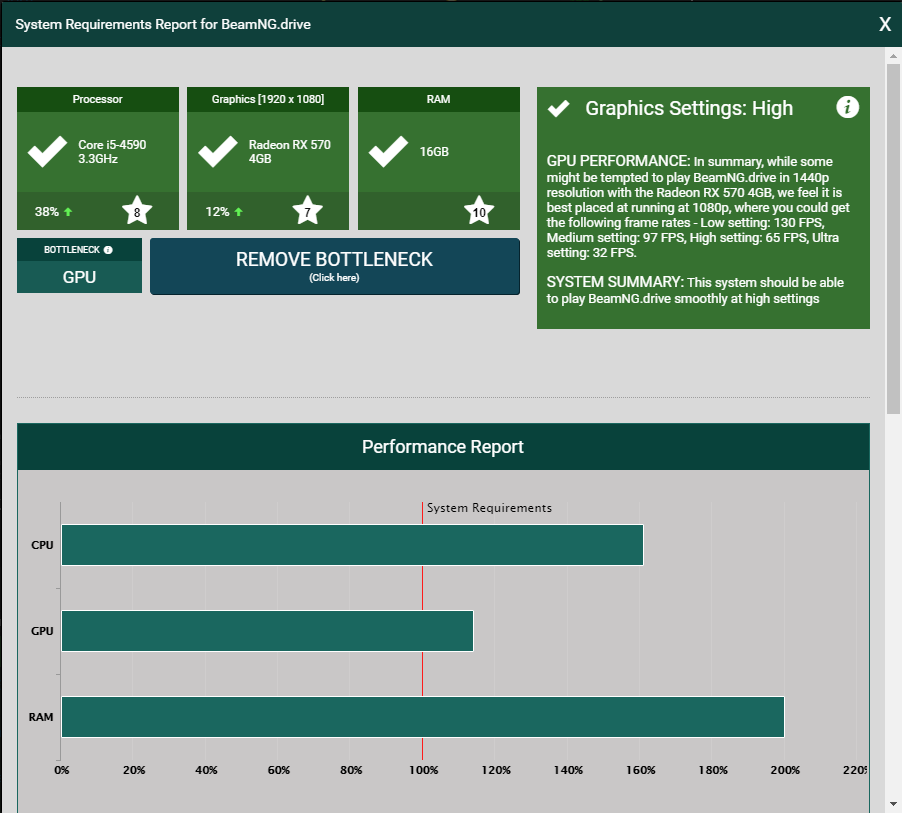Click the 12% value
This screenshot has height=813, width=902.
[x=217, y=212]
